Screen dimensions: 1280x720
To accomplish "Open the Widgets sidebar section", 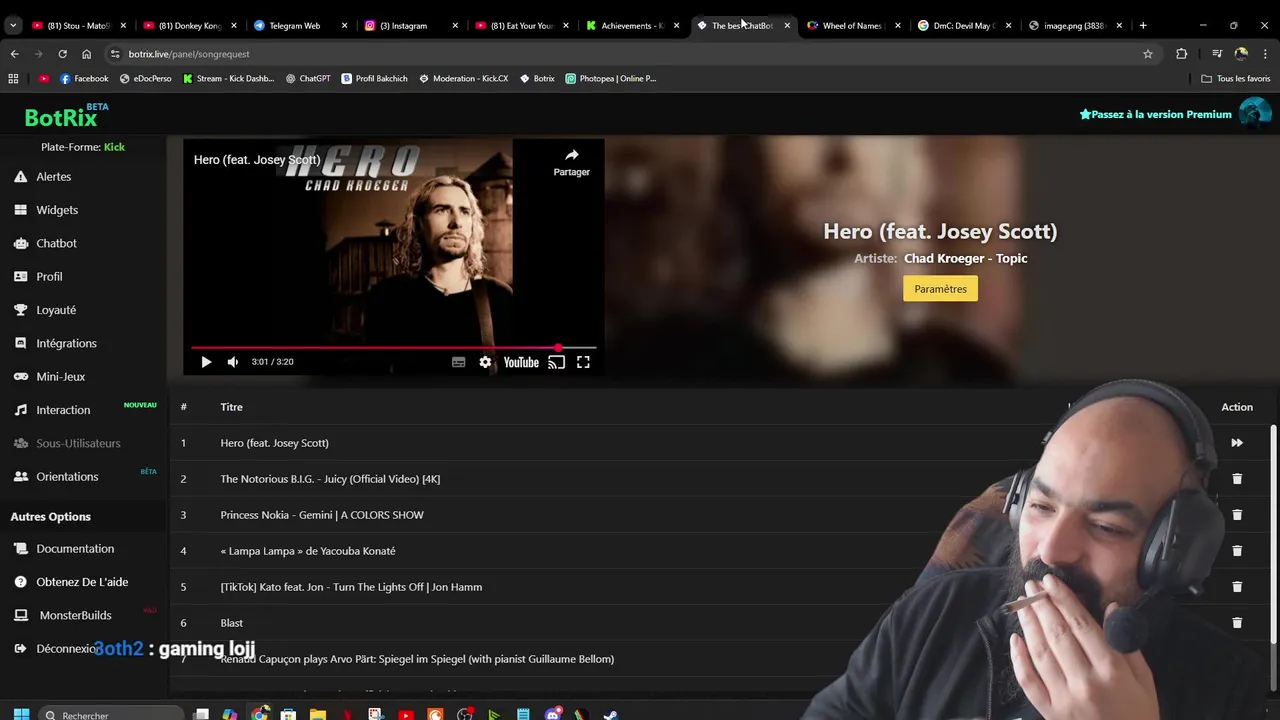I will point(56,210).
